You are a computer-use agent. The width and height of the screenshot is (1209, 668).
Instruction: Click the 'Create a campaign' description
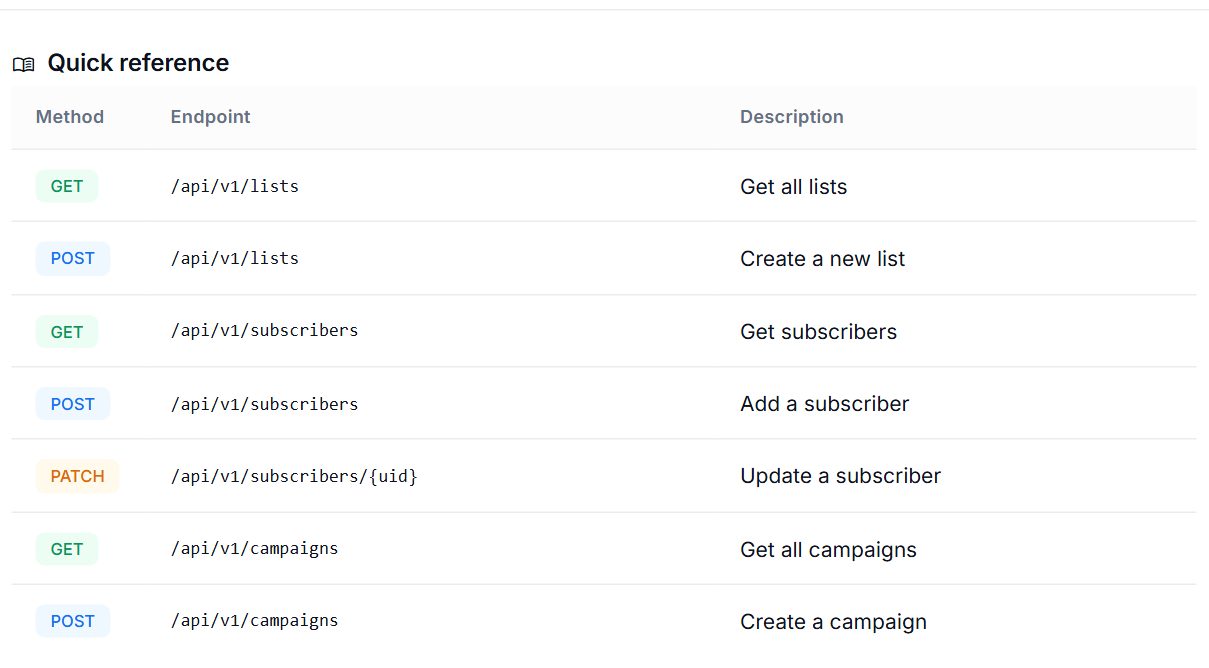point(834,622)
